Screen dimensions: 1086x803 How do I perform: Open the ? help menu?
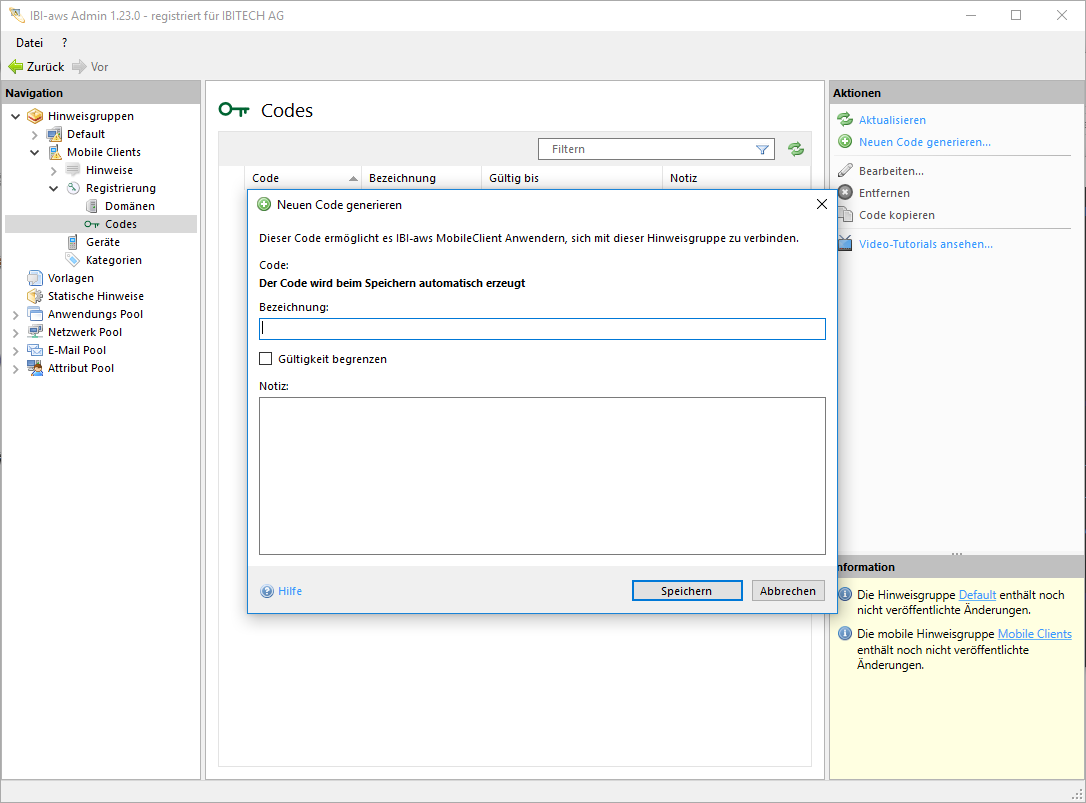click(x=65, y=43)
